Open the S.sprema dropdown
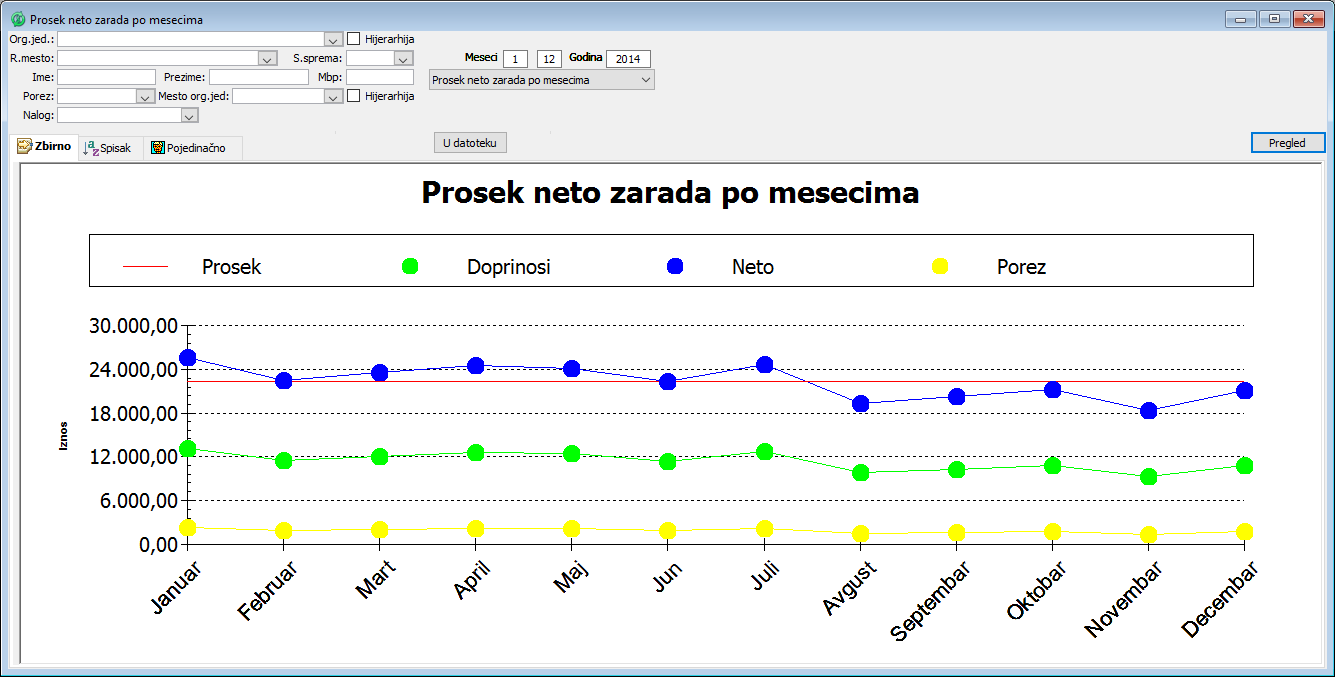The image size is (1335, 677). pyautogui.click(x=403, y=59)
